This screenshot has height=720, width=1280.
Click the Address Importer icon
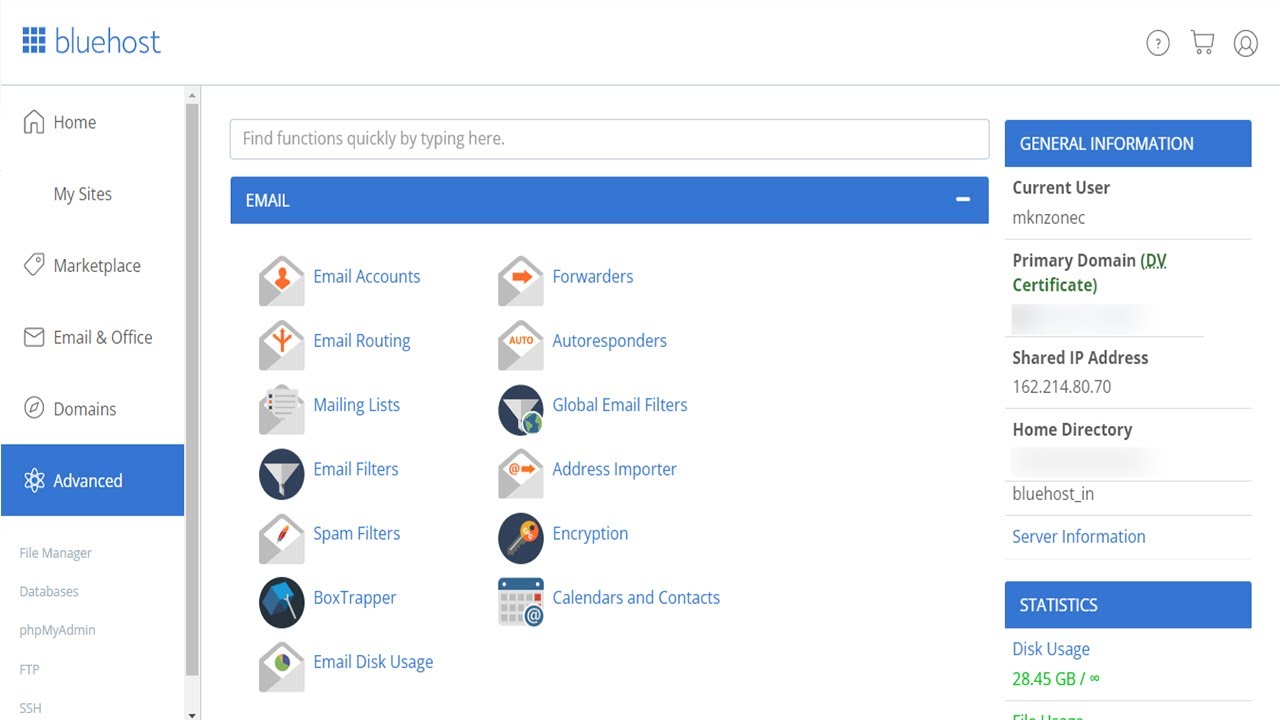[x=521, y=474]
